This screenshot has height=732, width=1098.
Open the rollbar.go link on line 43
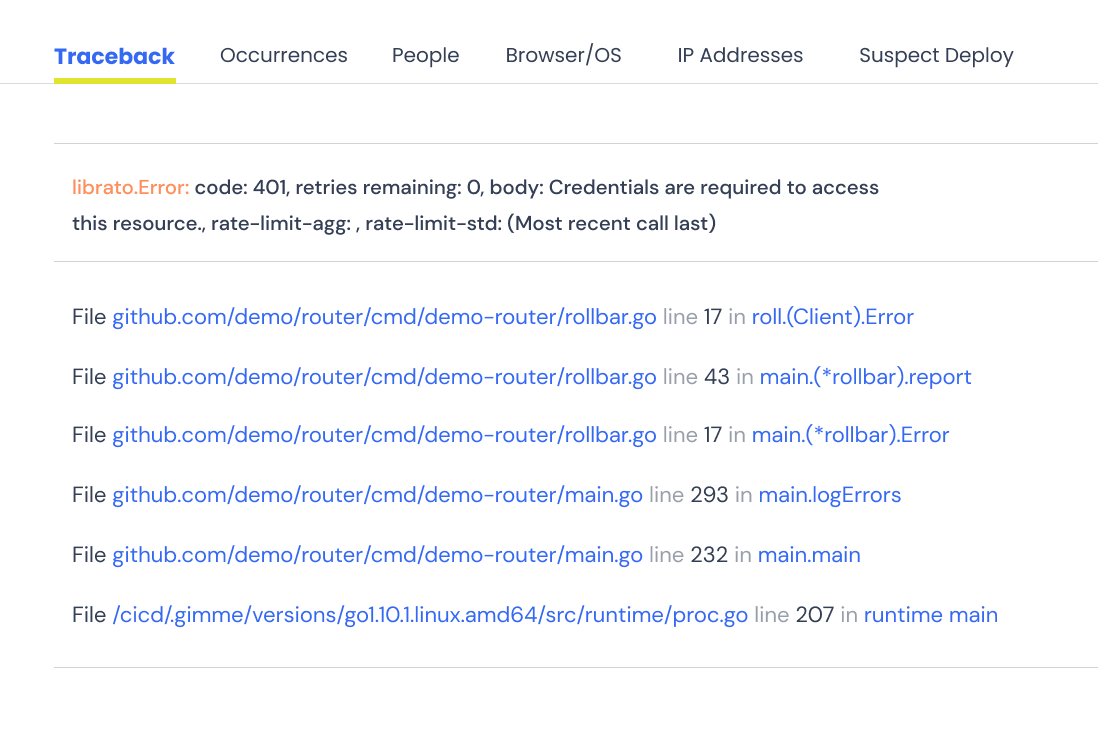click(x=383, y=377)
